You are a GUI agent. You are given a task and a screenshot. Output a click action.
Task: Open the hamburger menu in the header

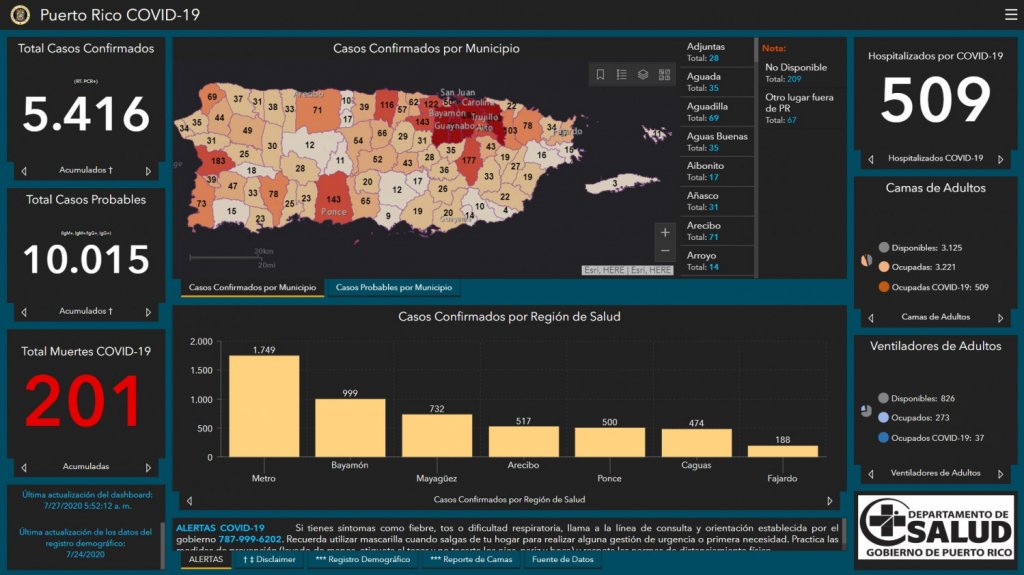tap(1010, 15)
